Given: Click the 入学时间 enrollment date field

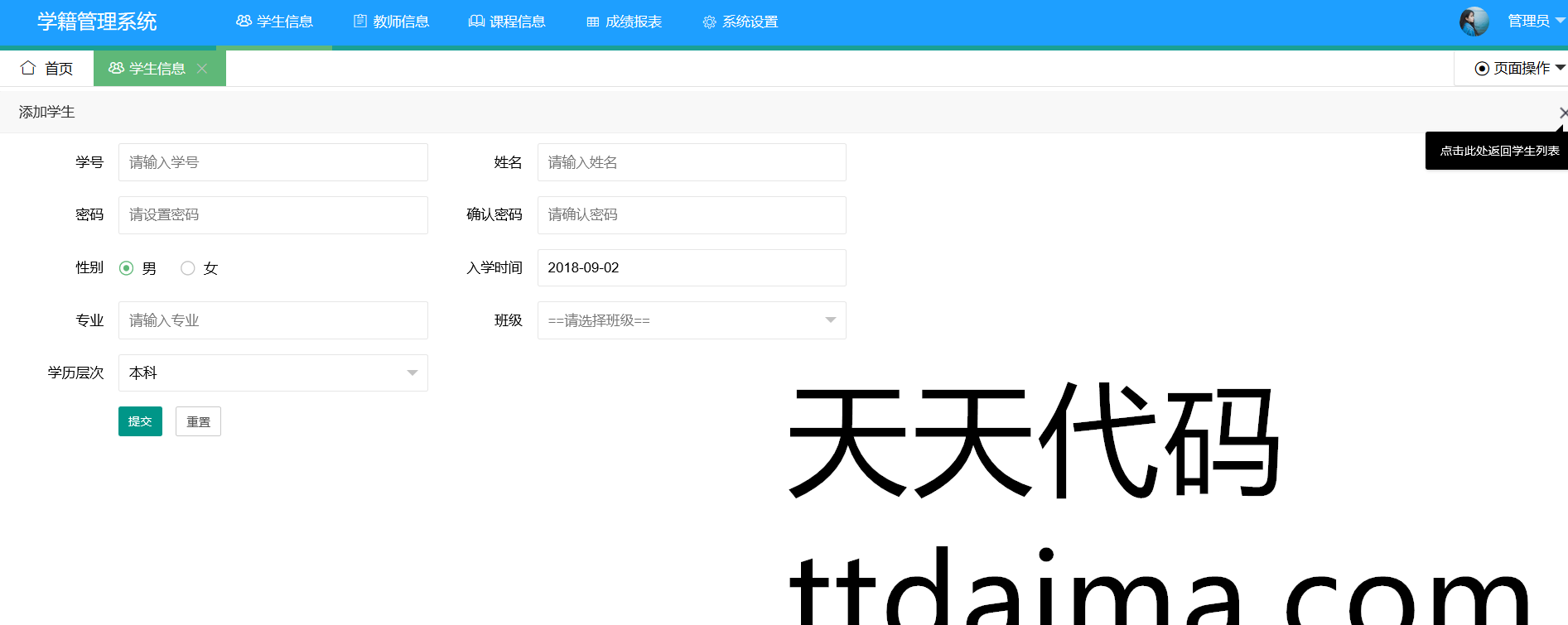Looking at the screenshot, I should point(691,268).
